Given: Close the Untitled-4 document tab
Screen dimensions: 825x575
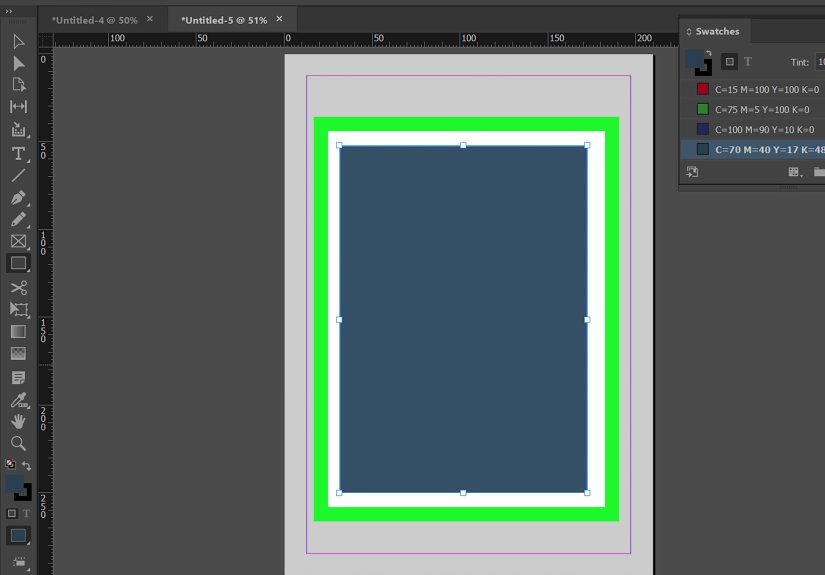Looking at the screenshot, I should (150, 19).
